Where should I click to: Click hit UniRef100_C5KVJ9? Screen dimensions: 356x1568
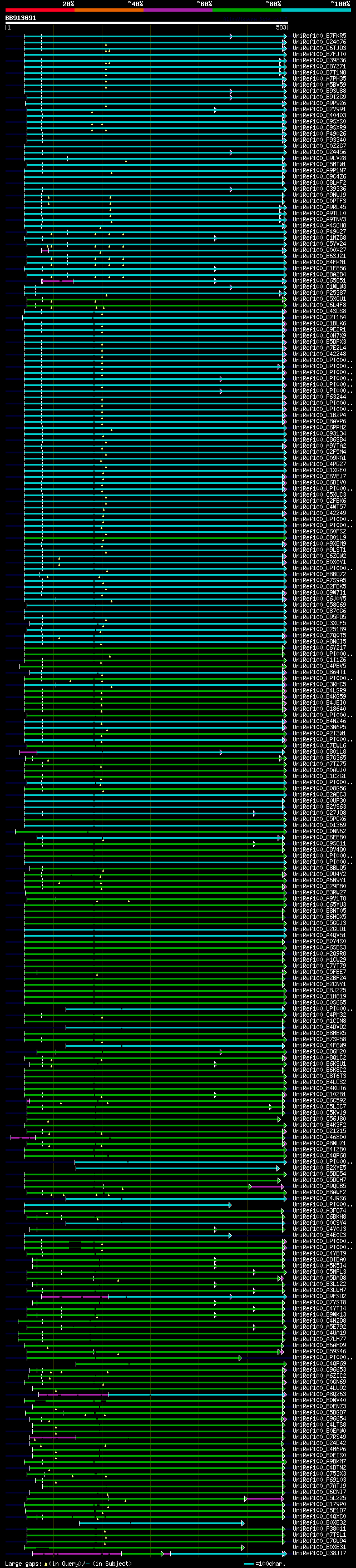319,1112
